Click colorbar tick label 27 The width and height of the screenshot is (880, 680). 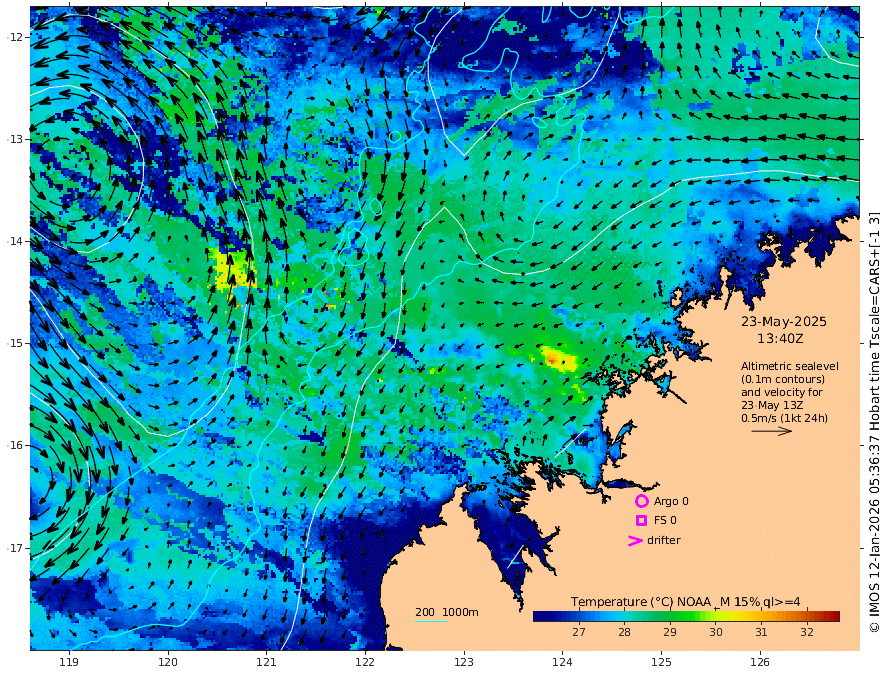click(x=579, y=632)
